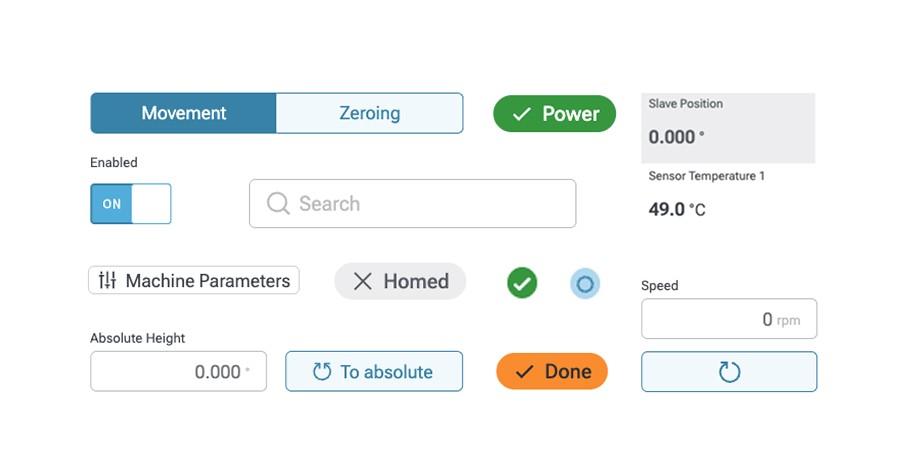Click the blue circular loading indicator

(585, 284)
